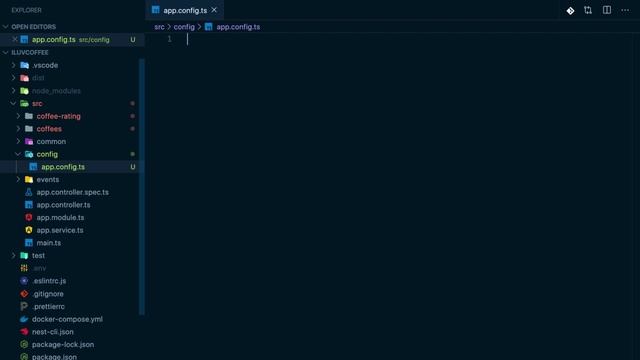This screenshot has width=640, height=360.
Task: Click the config breadcrumb segment
Action: pos(184,27)
